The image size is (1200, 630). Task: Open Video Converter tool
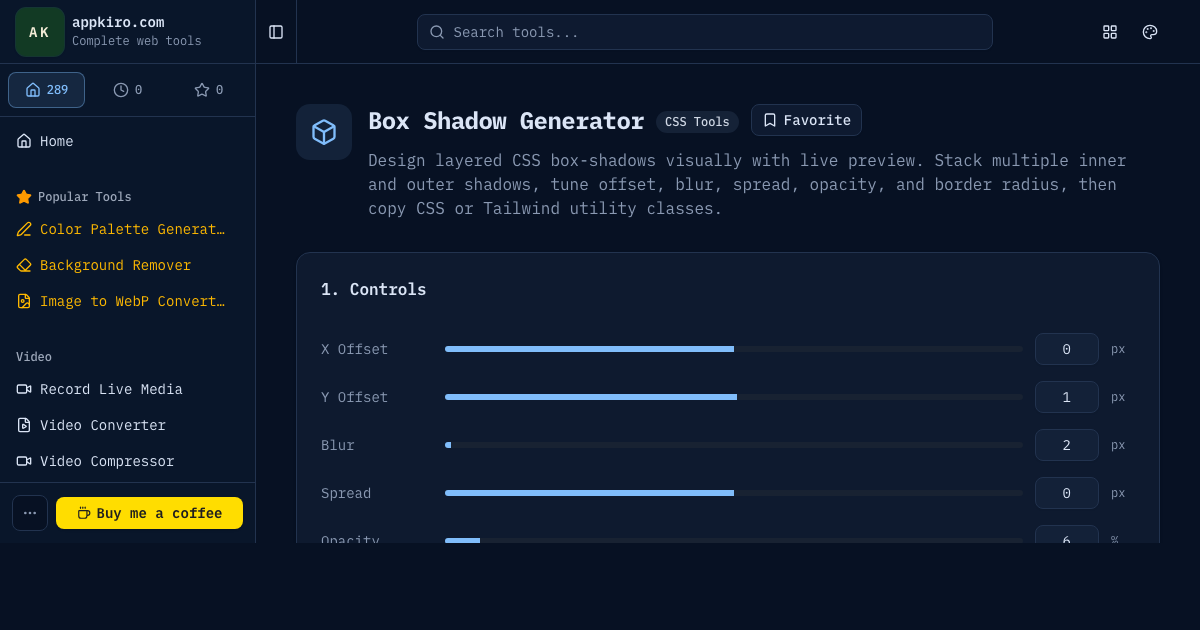(128, 425)
